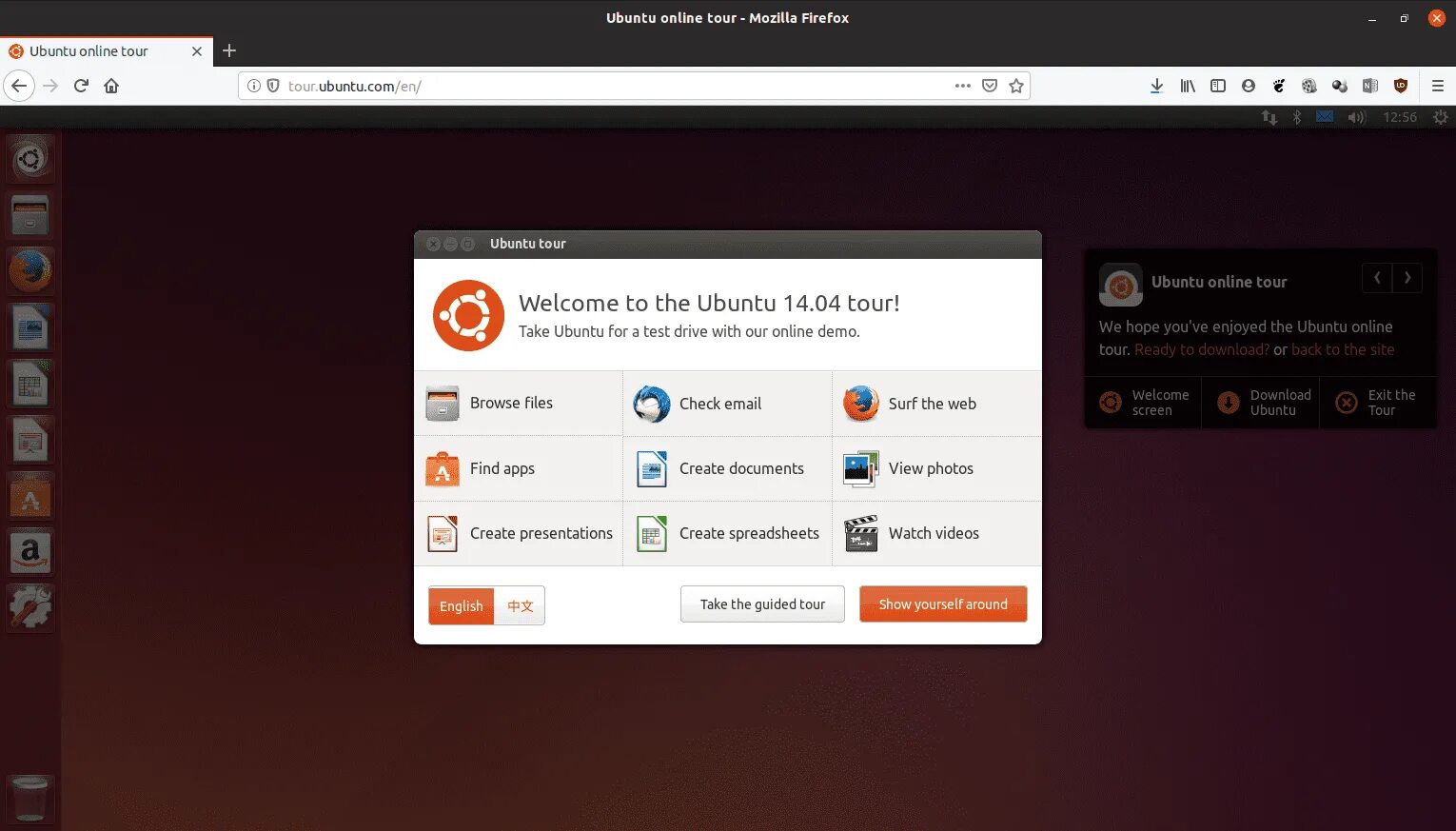Open the OneNote clipper extension icon
1456x831 pixels.
[1370, 86]
